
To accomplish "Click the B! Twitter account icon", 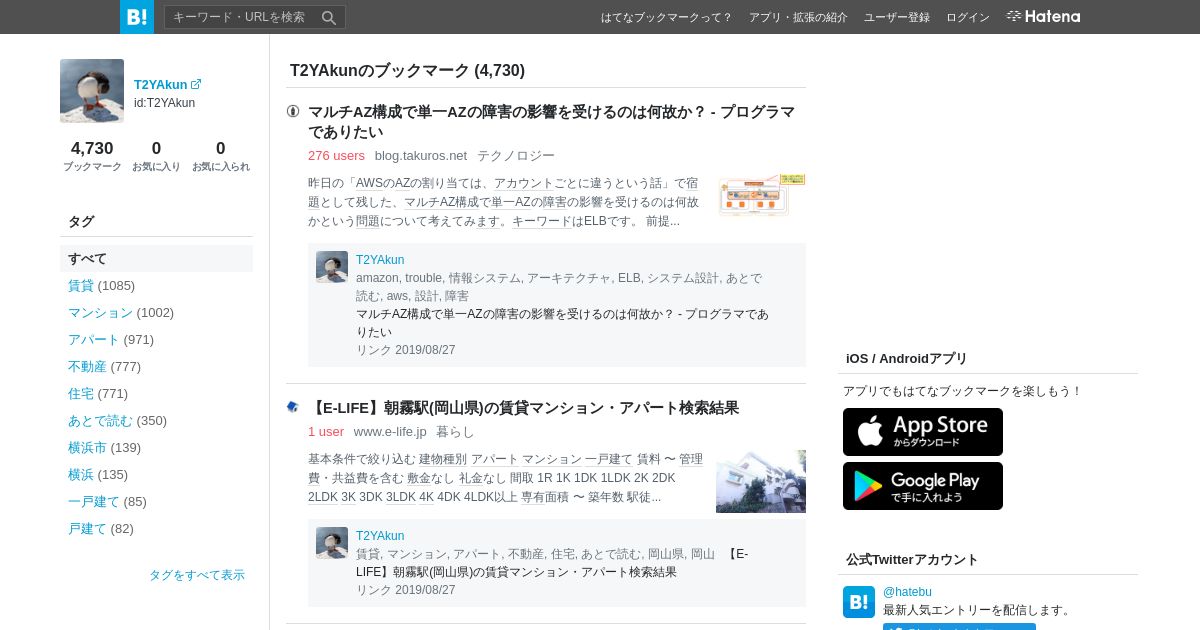I will click(859, 602).
